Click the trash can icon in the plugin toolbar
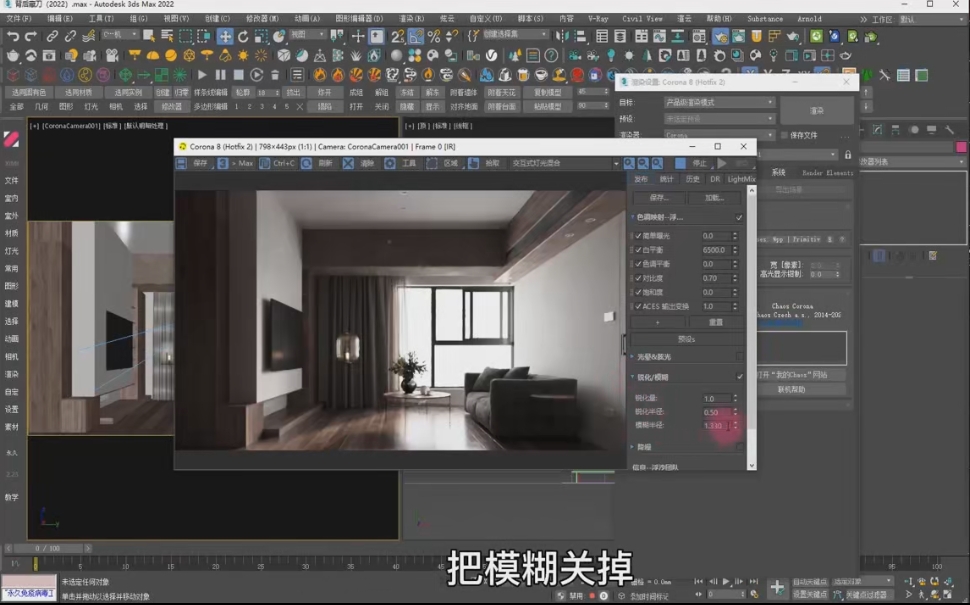 275,75
